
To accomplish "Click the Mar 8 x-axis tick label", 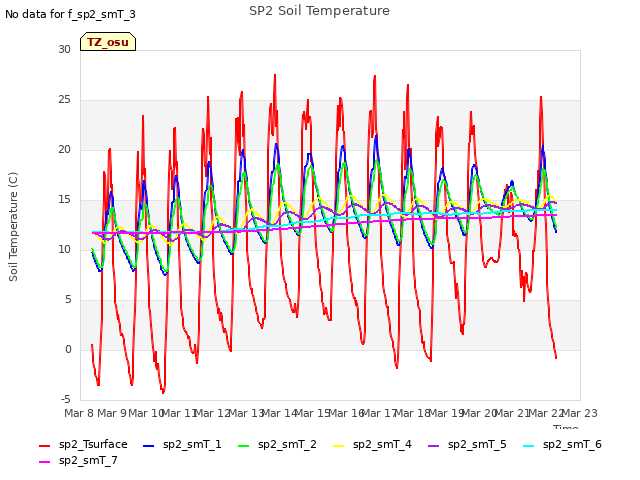I will click(81, 413).
